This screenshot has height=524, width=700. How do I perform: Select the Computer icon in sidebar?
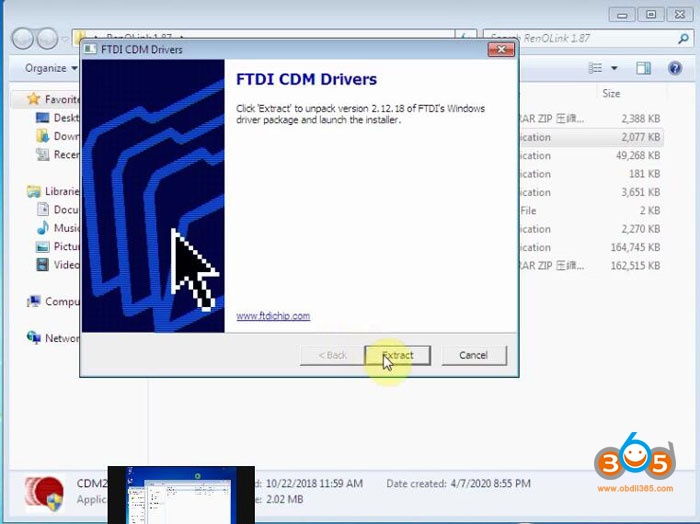(33, 302)
